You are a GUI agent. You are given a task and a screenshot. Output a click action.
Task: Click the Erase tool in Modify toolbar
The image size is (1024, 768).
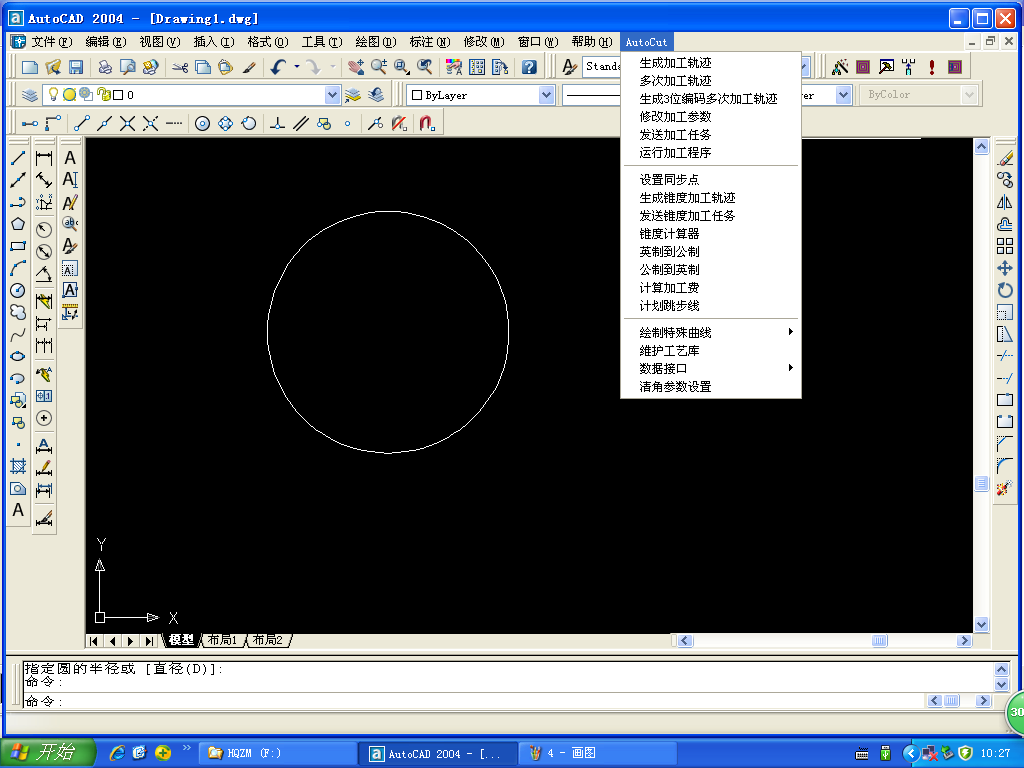[x=1005, y=158]
